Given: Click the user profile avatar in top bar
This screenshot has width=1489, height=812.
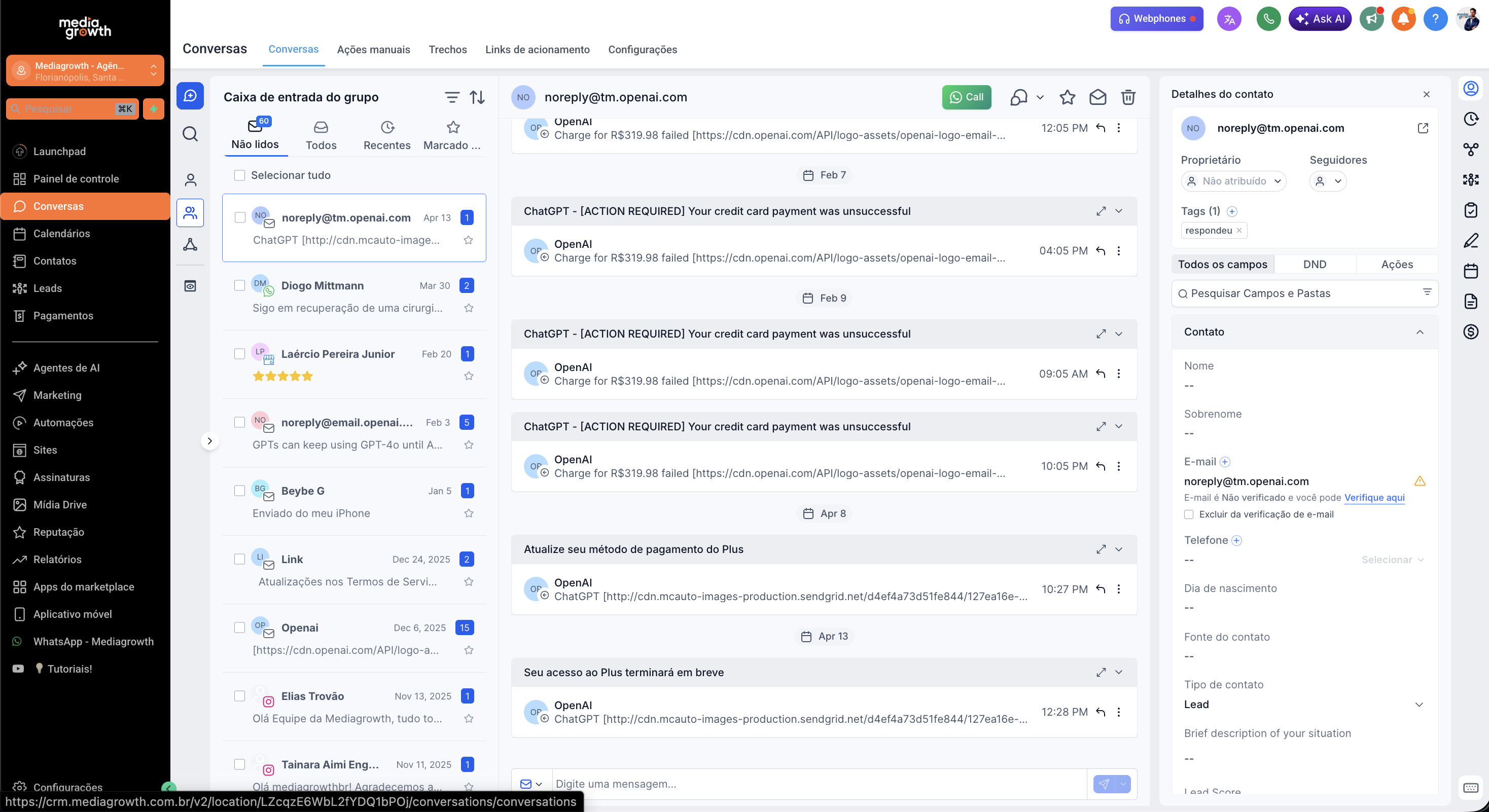Looking at the screenshot, I should (x=1467, y=19).
